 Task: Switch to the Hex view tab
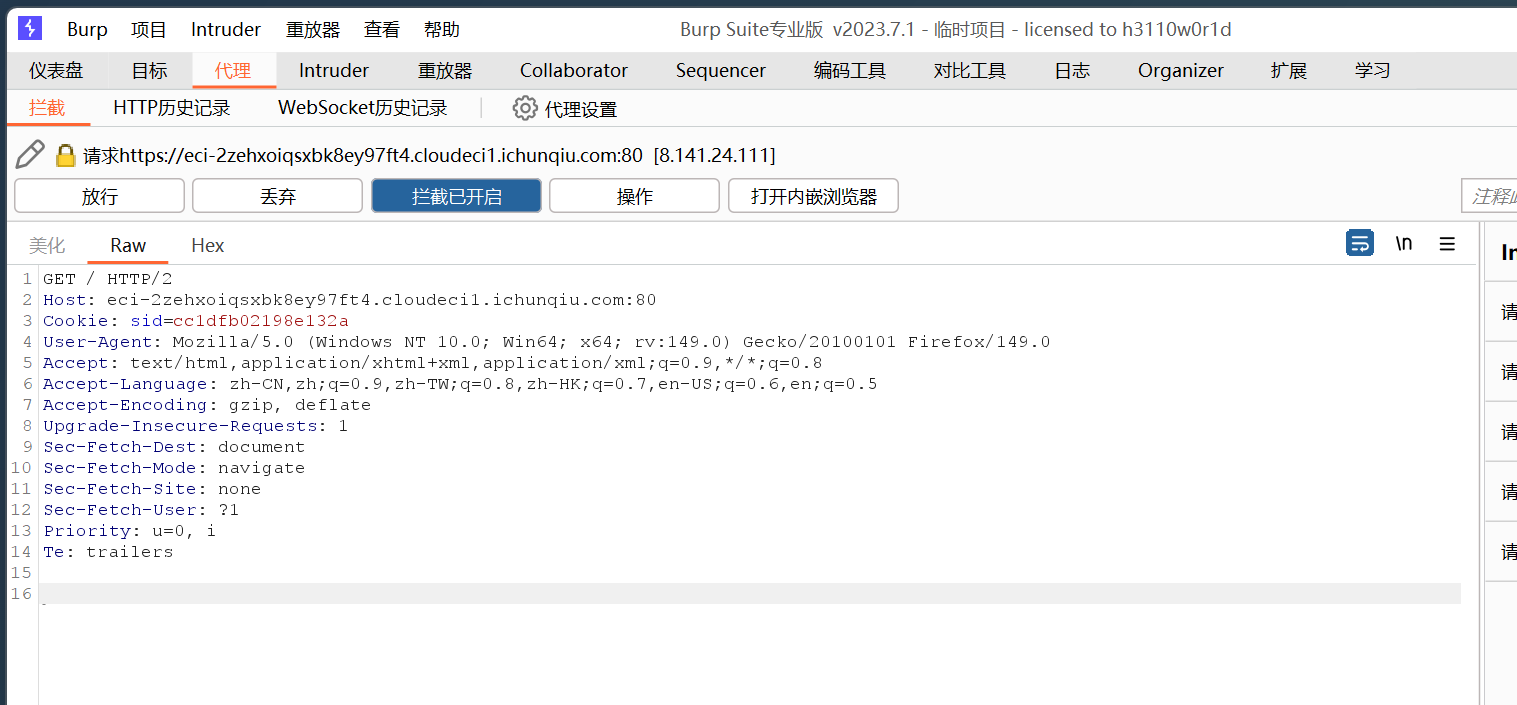[208, 245]
